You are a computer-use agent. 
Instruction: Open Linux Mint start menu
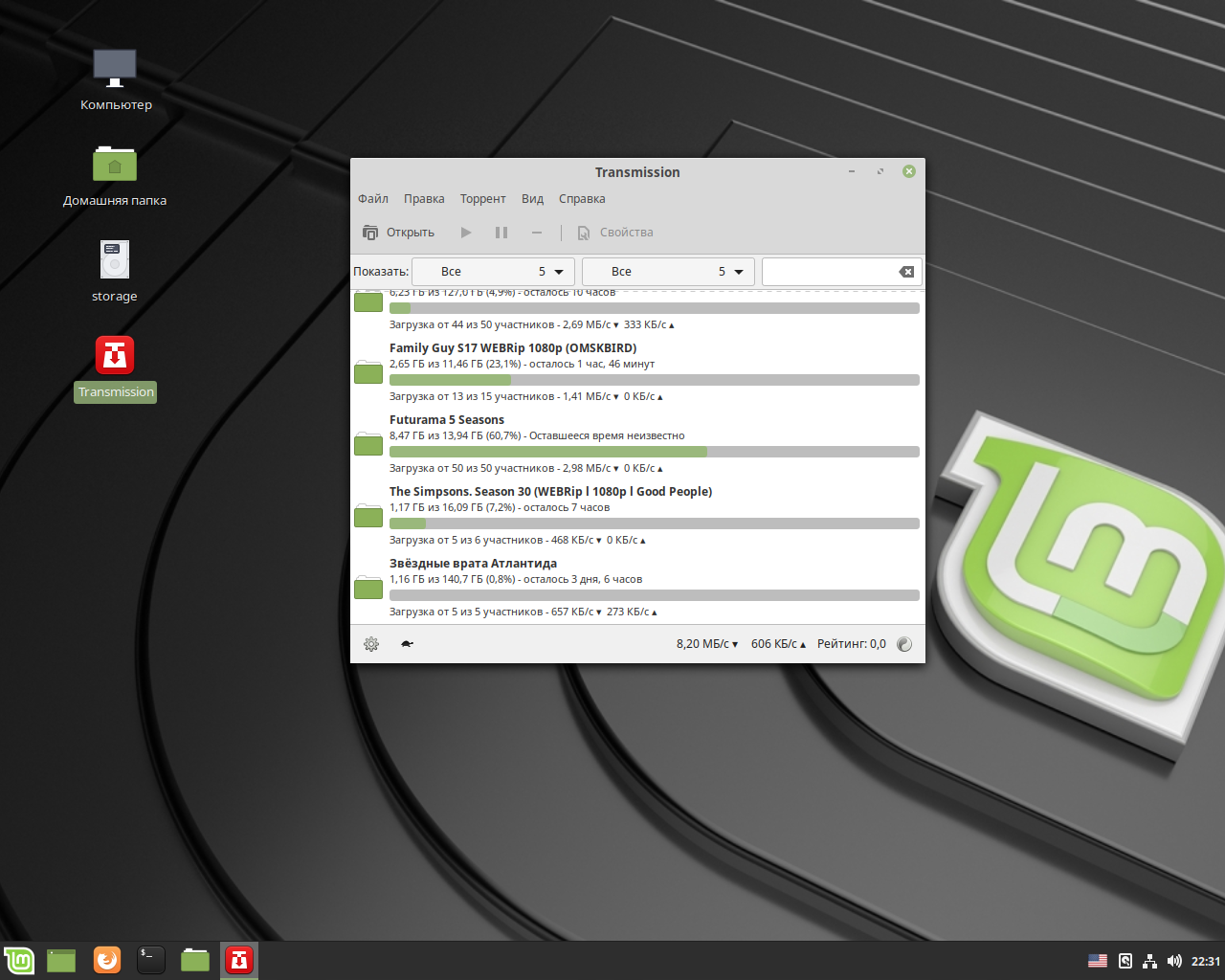(19, 960)
